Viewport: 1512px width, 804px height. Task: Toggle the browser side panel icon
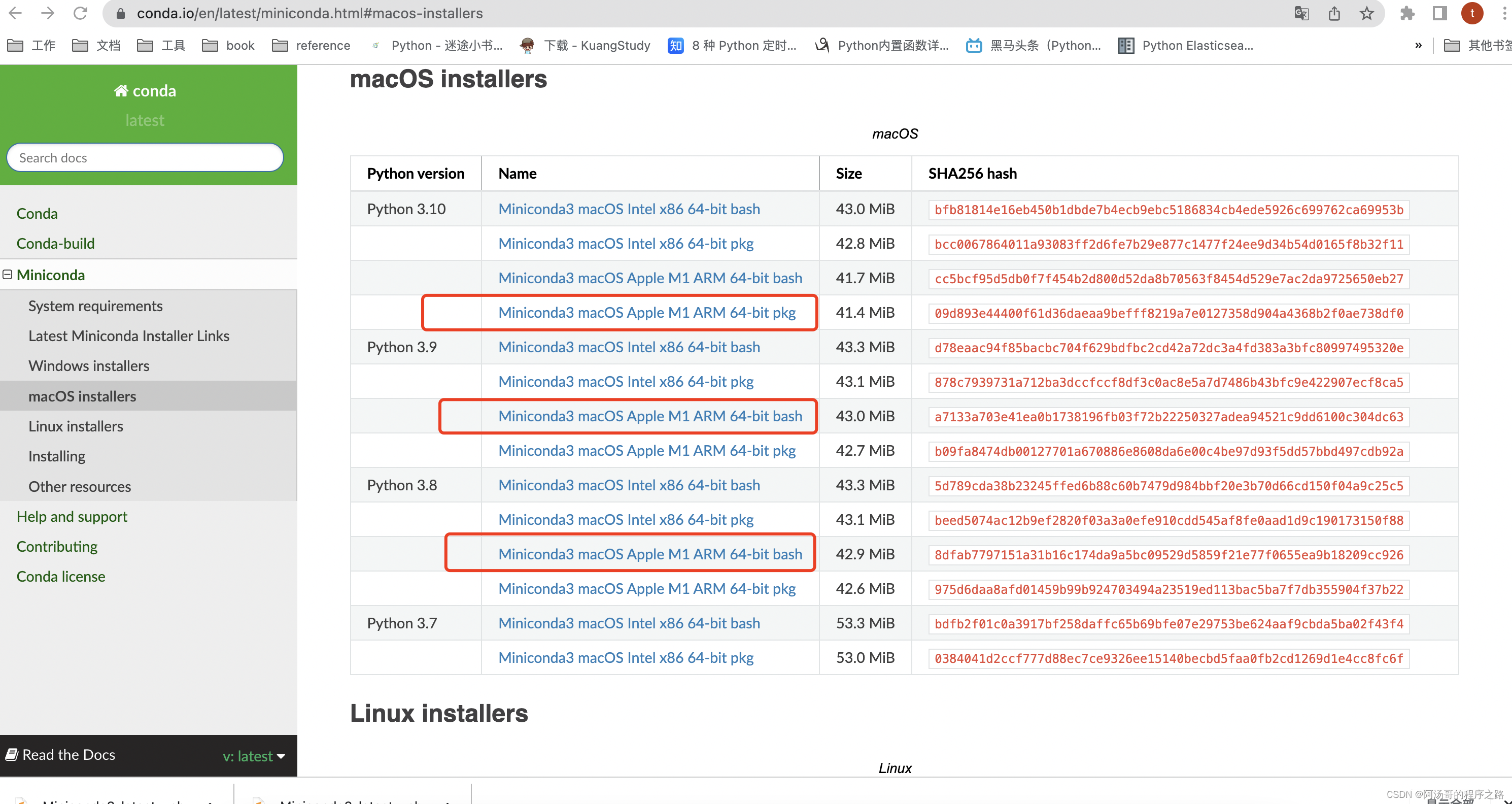(x=1440, y=13)
